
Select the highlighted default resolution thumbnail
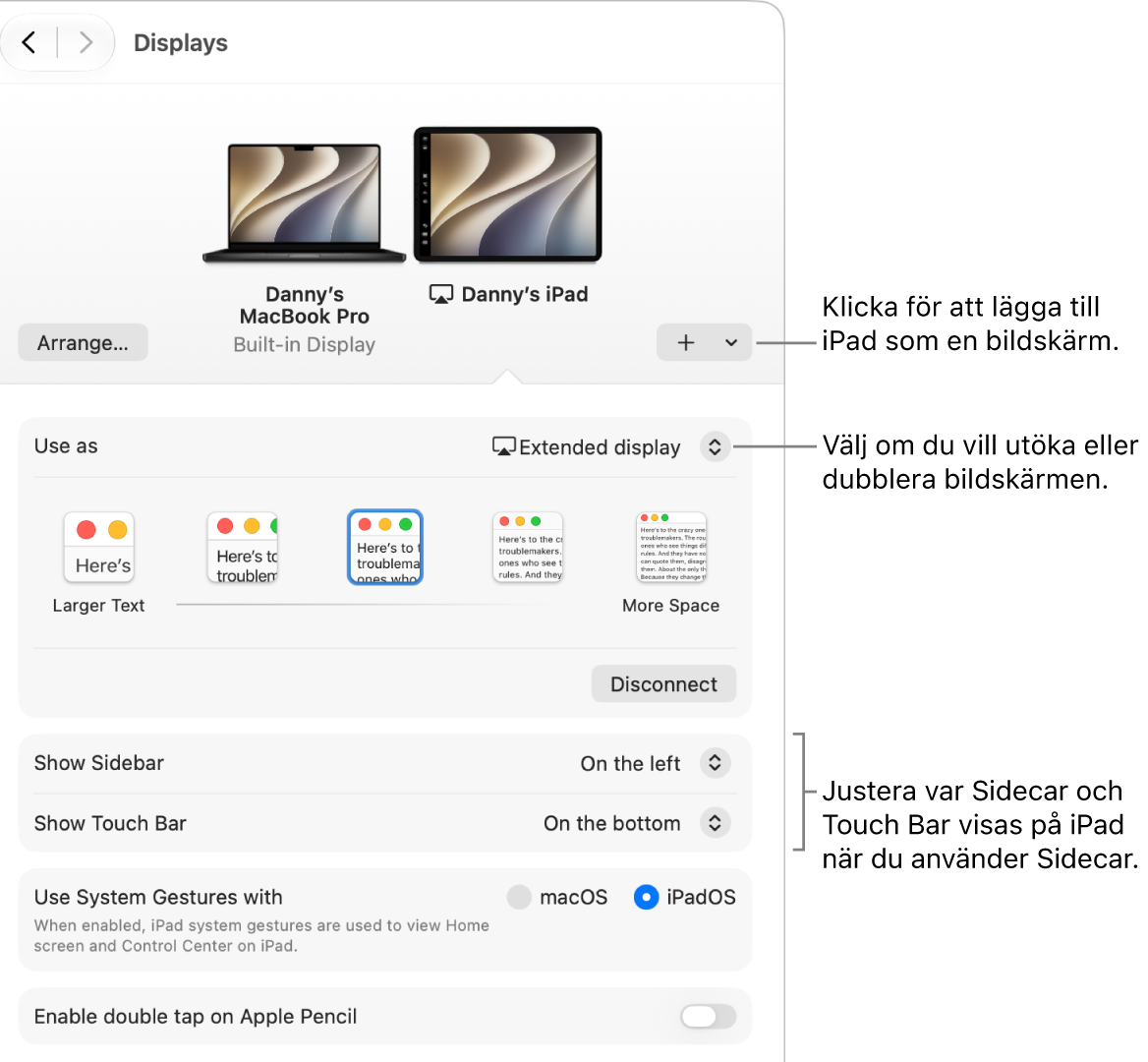385,547
